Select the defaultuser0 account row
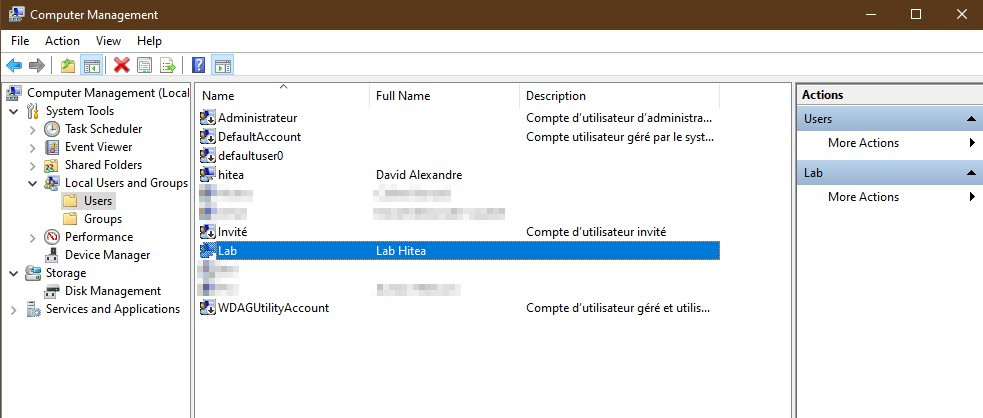 (458, 155)
